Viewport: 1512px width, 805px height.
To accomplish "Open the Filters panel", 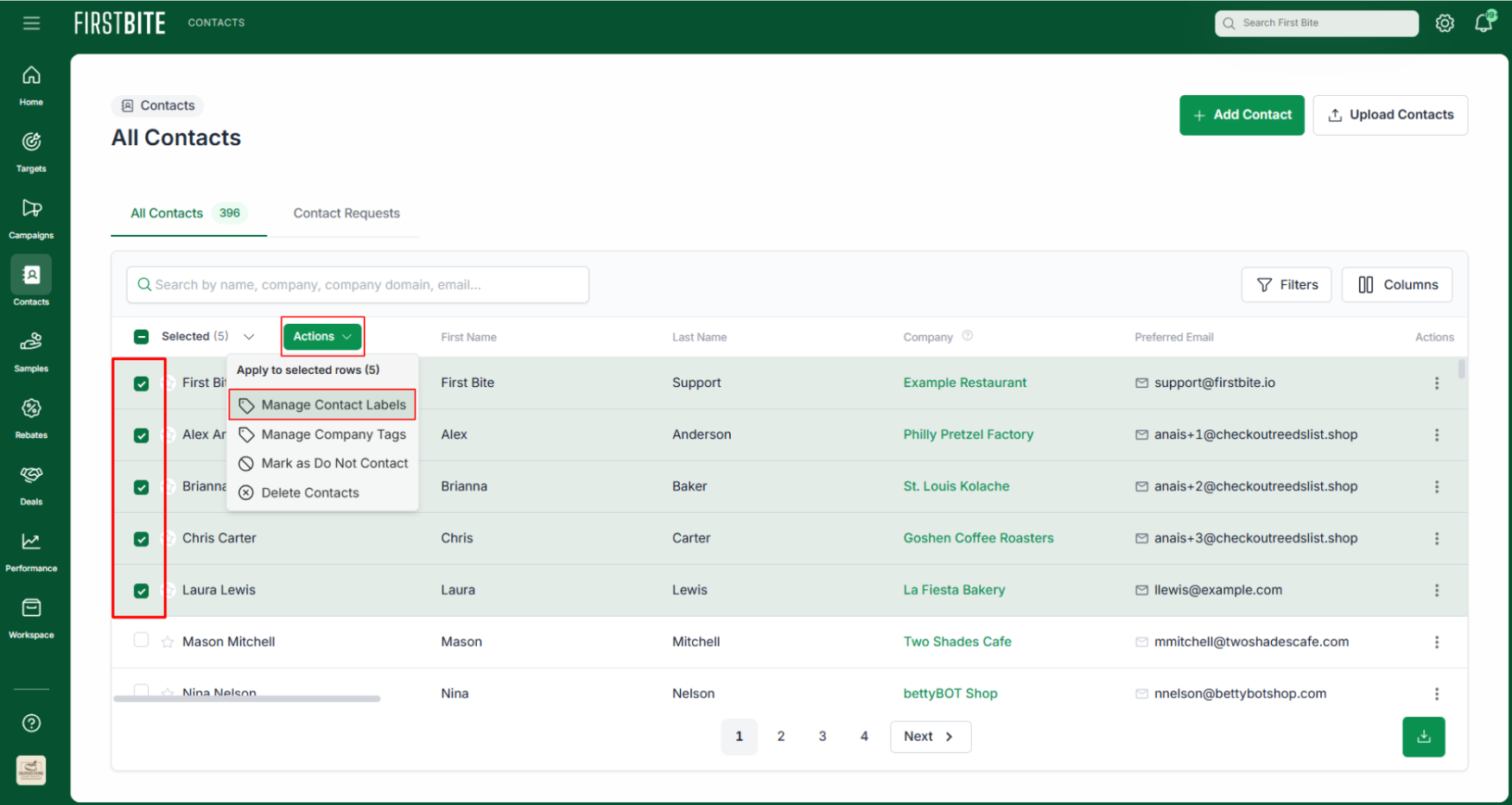I will click(1286, 284).
